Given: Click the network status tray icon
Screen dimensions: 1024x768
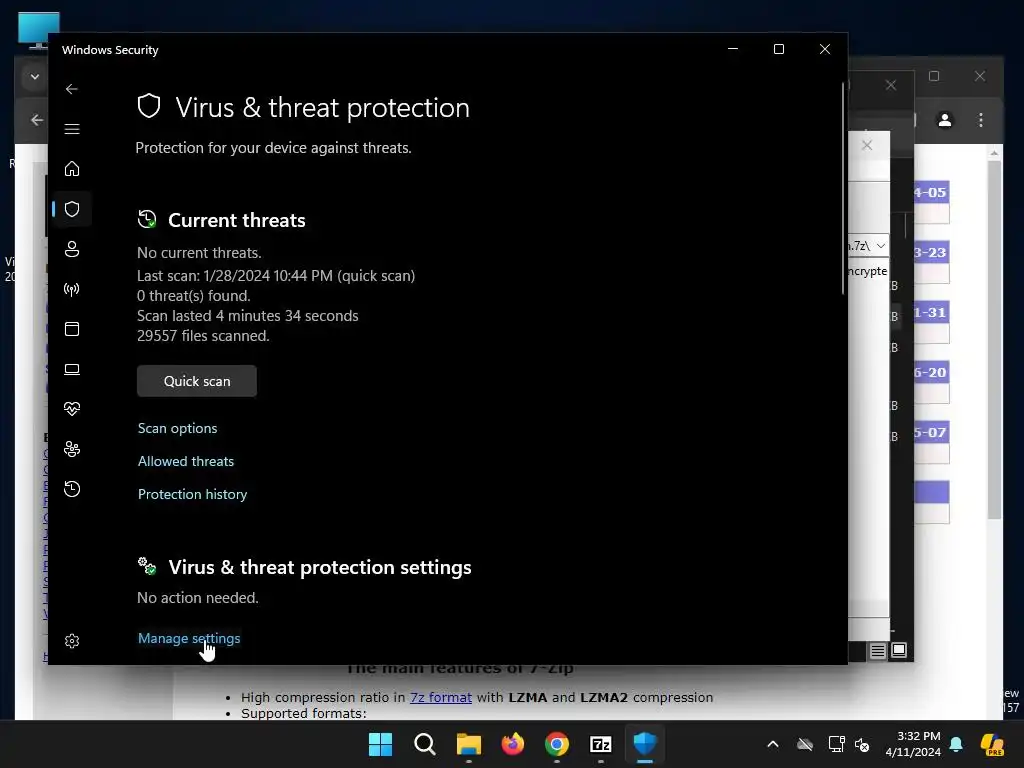Looking at the screenshot, I should point(836,744).
